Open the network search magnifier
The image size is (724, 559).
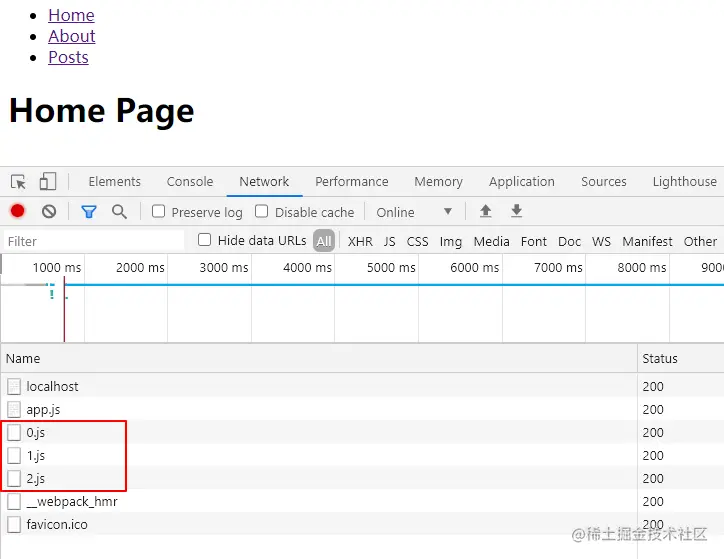[x=119, y=212]
